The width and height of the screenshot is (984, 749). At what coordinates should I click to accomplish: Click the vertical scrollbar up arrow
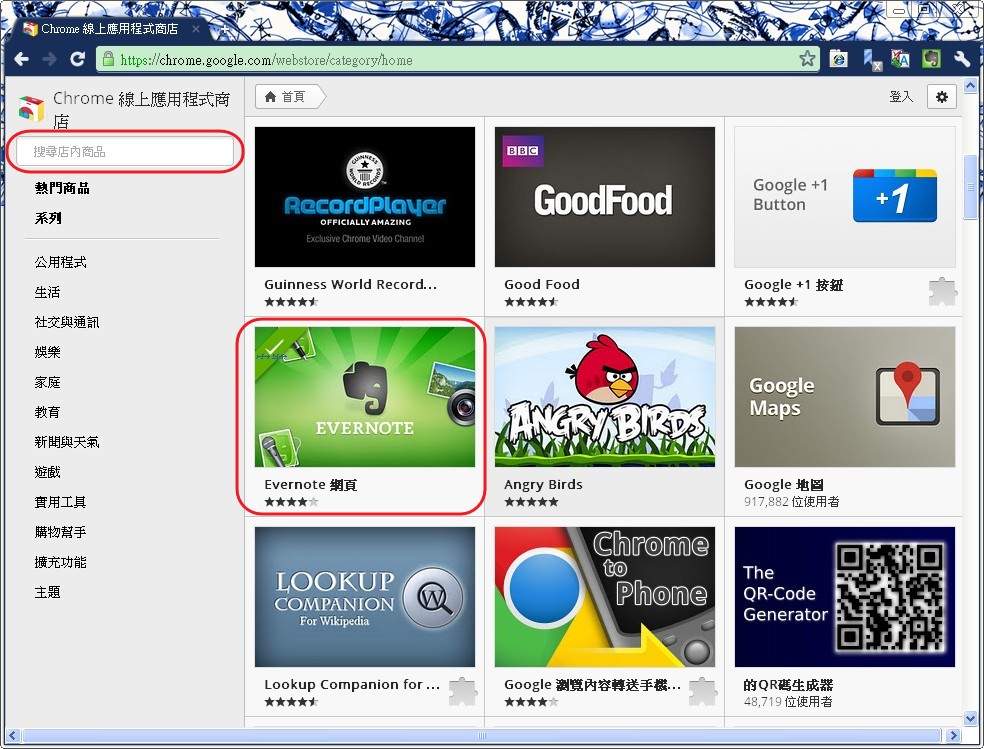coord(970,86)
